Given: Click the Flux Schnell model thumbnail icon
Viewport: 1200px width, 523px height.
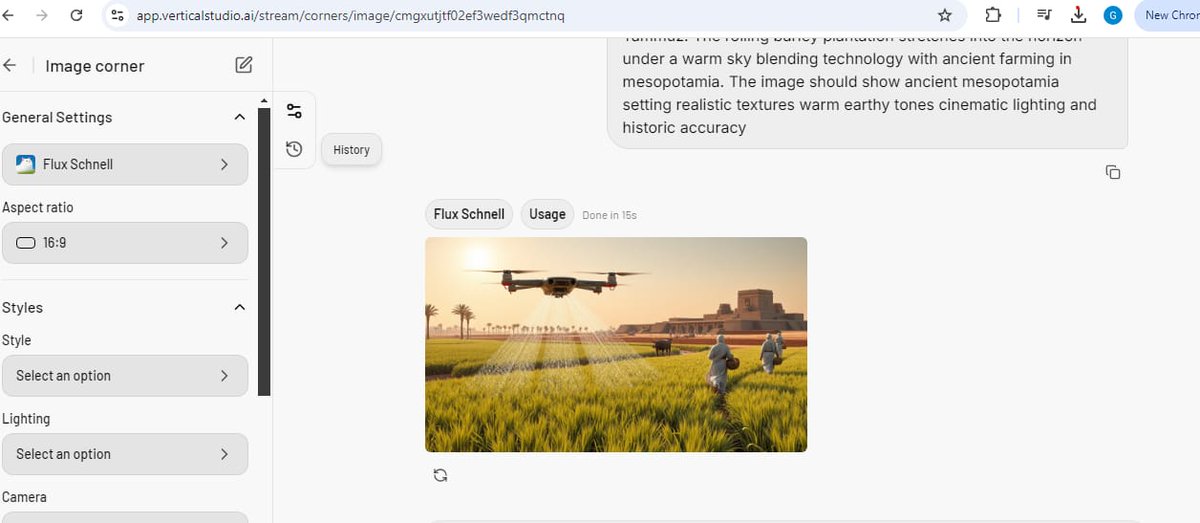Looking at the screenshot, I should pyautogui.click(x=26, y=164).
